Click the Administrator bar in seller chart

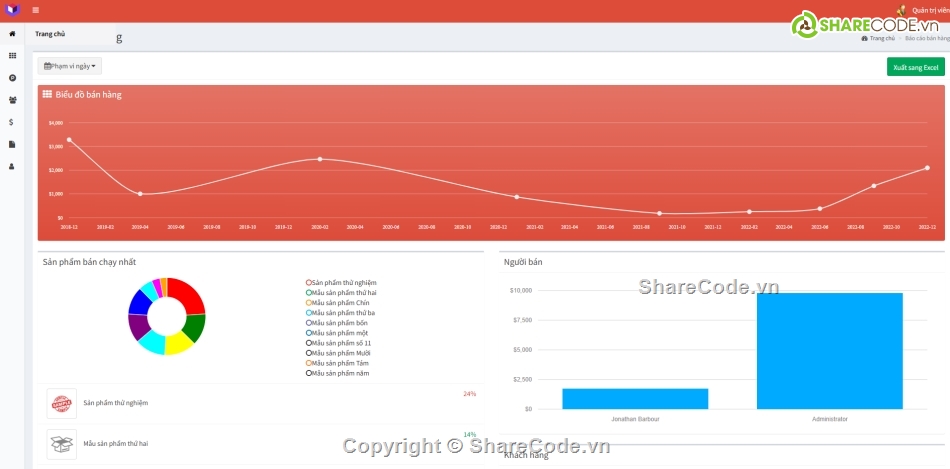click(x=829, y=350)
